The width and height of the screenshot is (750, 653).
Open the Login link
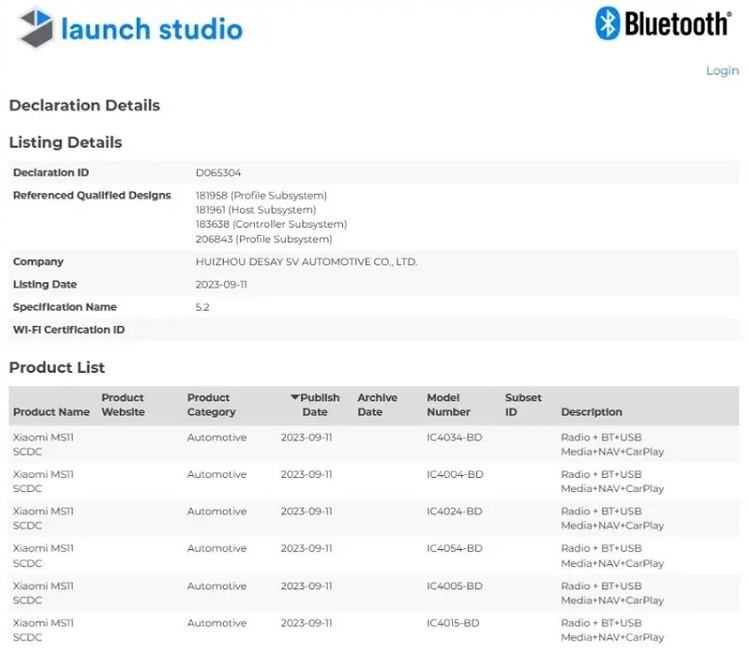pyautogui.click(x=722, y=70)
